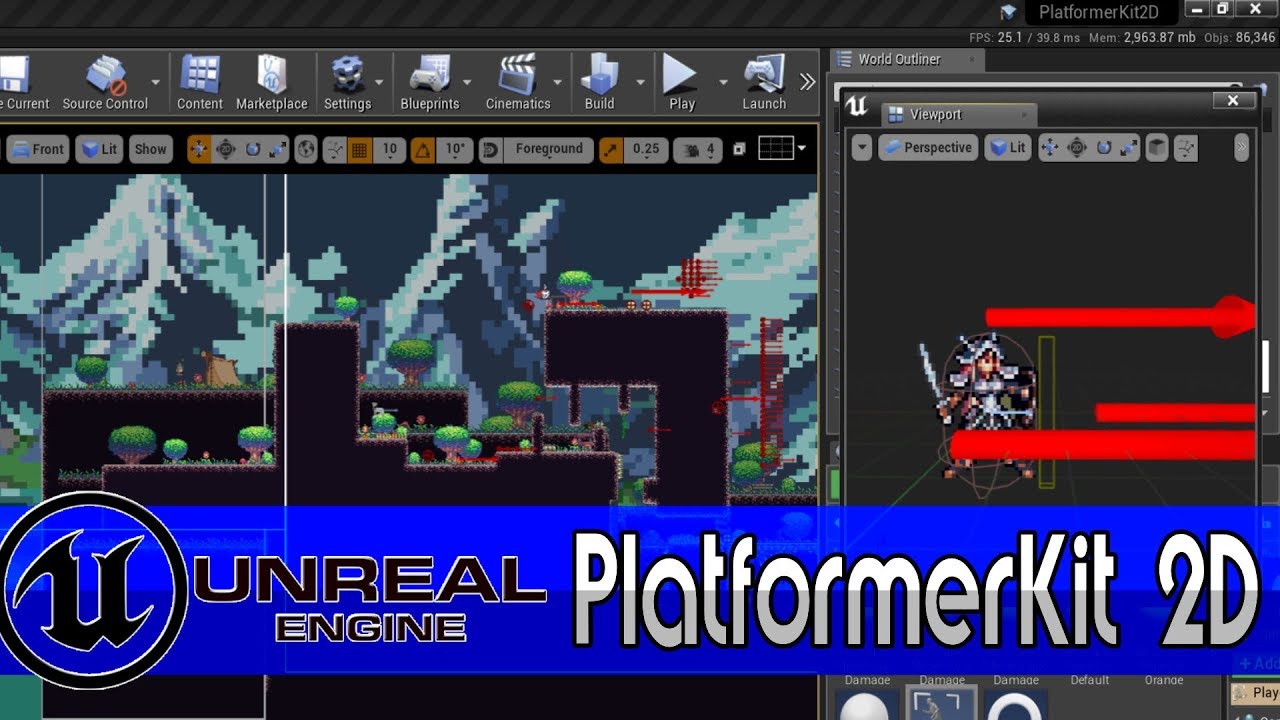Viewport: 1280px width, 720px height.
Task: Open the Blueprints toolbar menu
Action: tap(430, 83)
